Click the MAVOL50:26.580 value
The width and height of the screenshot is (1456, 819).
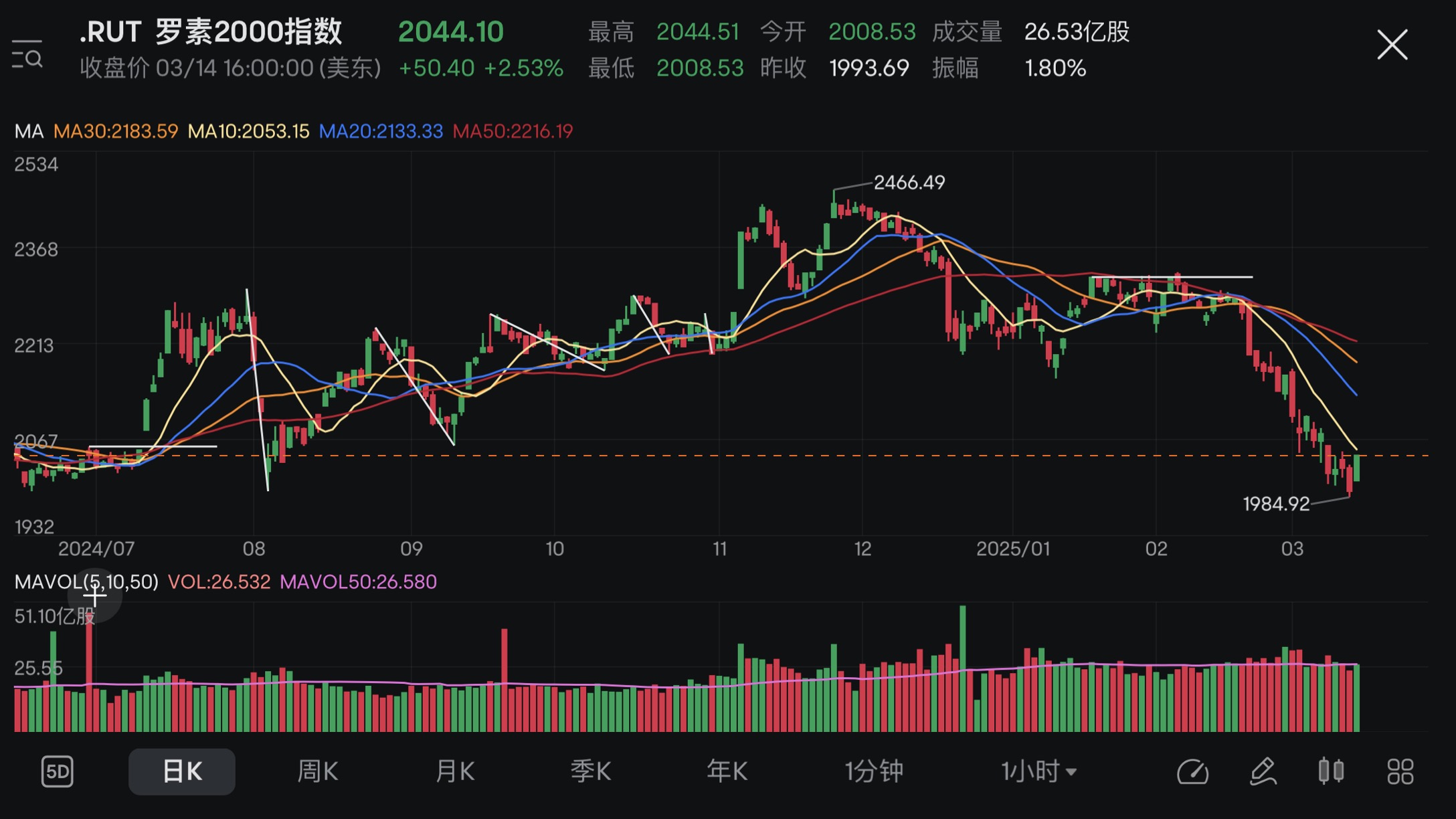(x=358, y=581)
